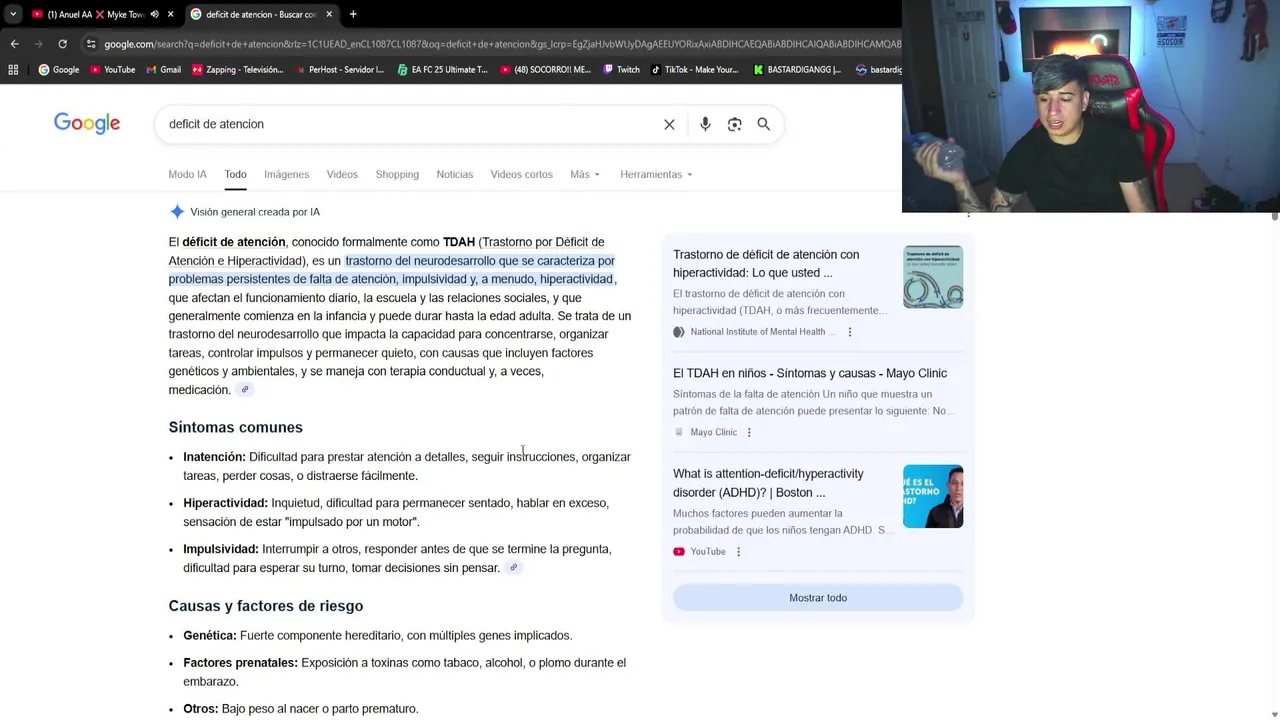Open What is attention-deficit/hyperactivity disorder link
The width and height of the screenshot is (1280, 720).
click(x=768, y=483)
